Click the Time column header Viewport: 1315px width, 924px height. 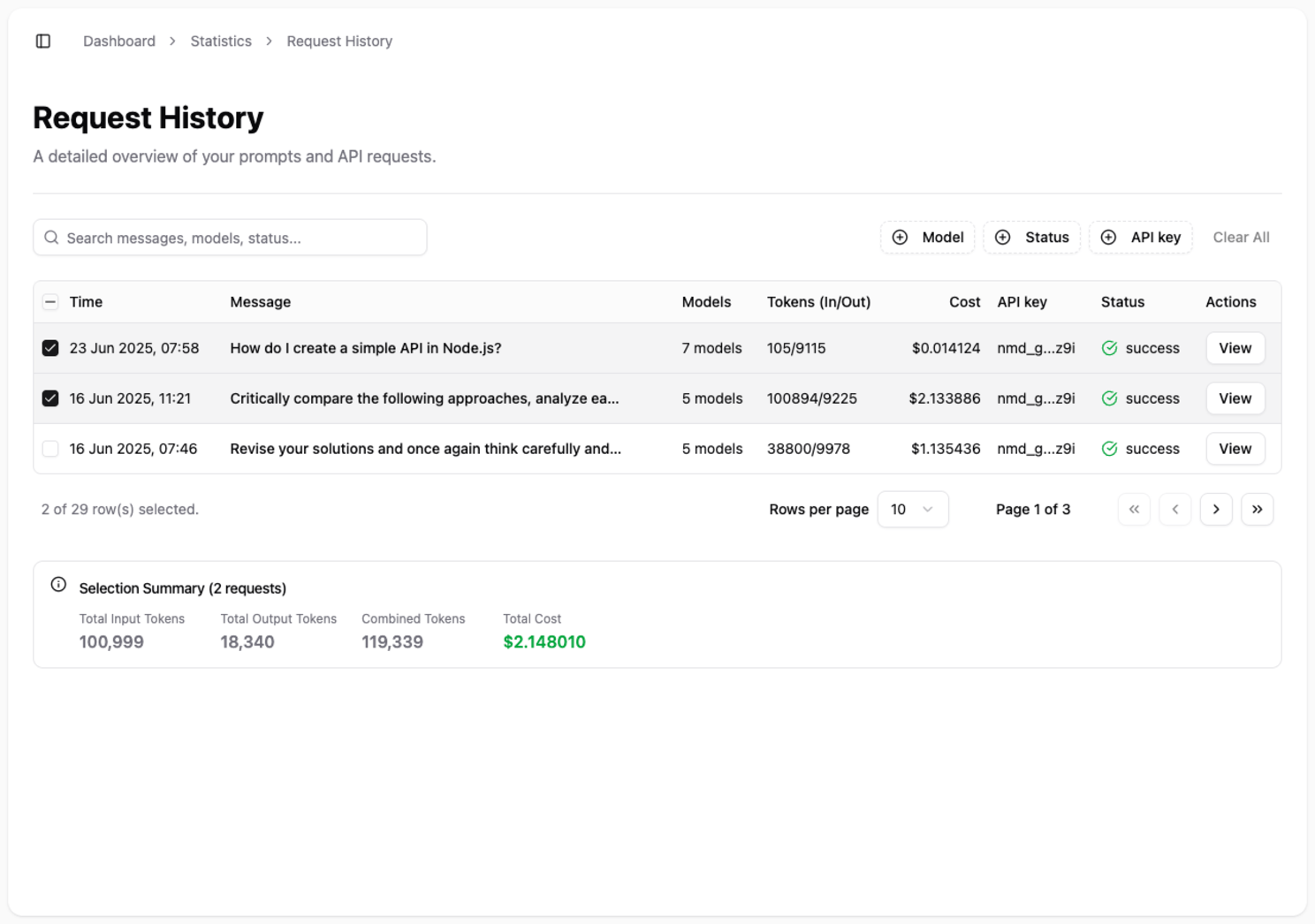(86, 302)
